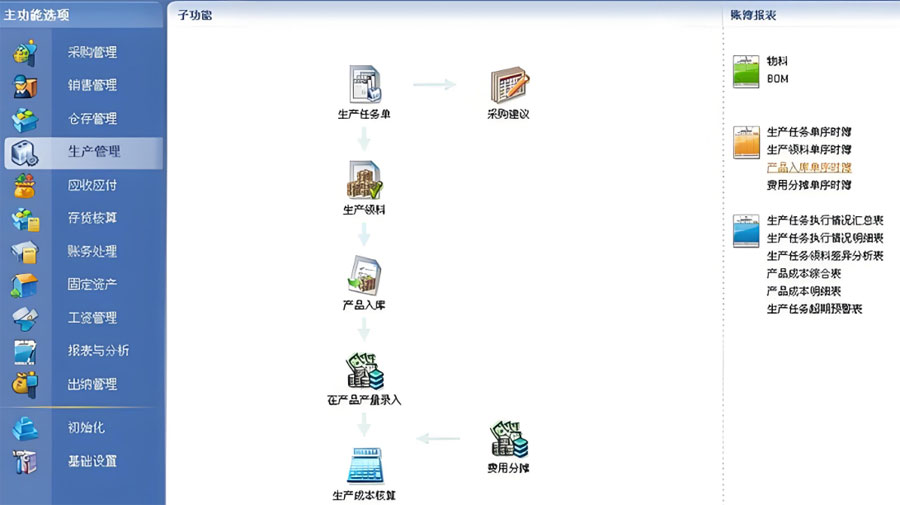Open the 生产任务单 workflow icon
Screen dimensions: 900x505
coord(364,84)
